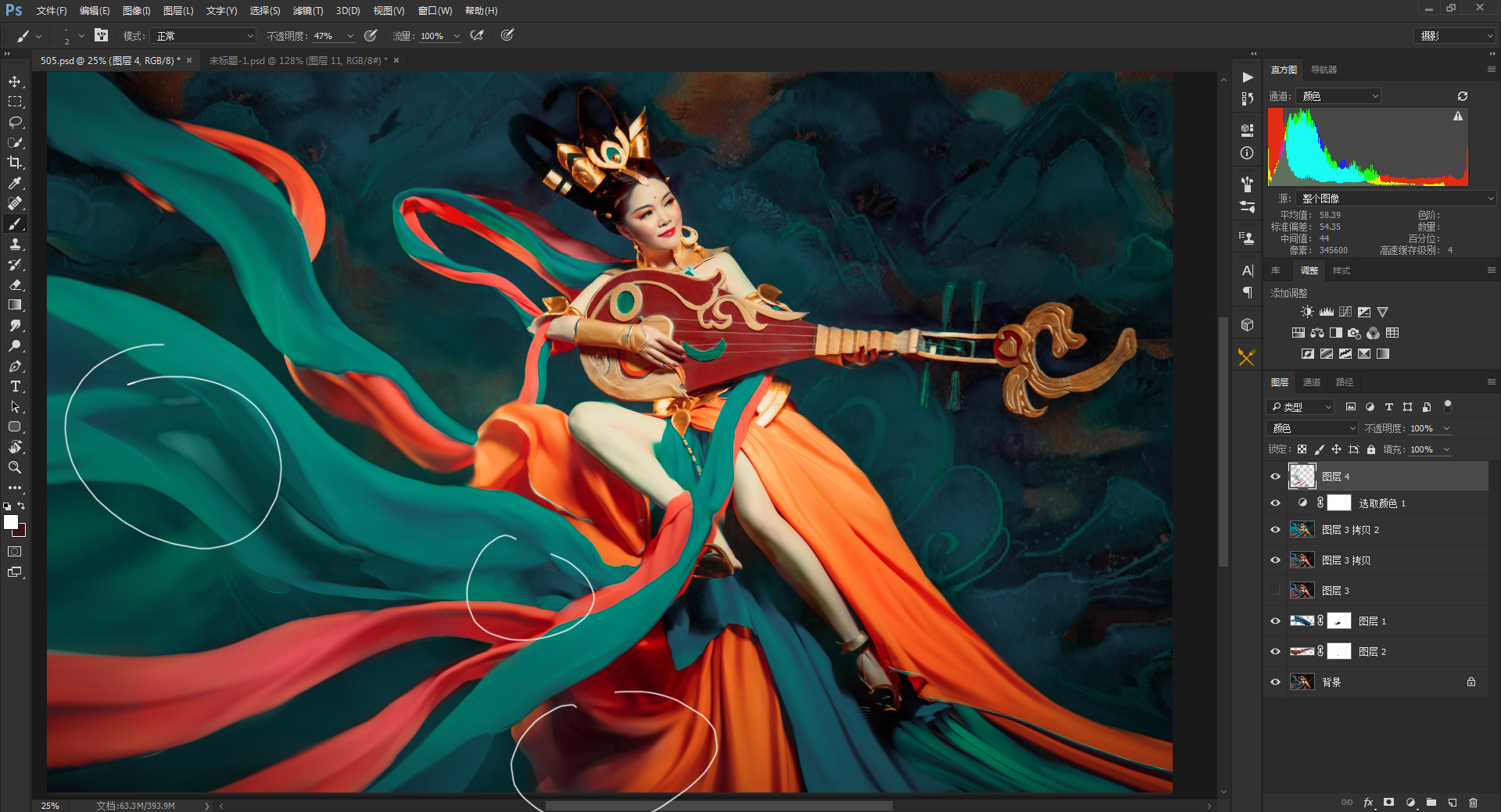Screen dimensions: 1501x812
Task: Select the Rectangular Marquee tool
Action: coord(15,102)
